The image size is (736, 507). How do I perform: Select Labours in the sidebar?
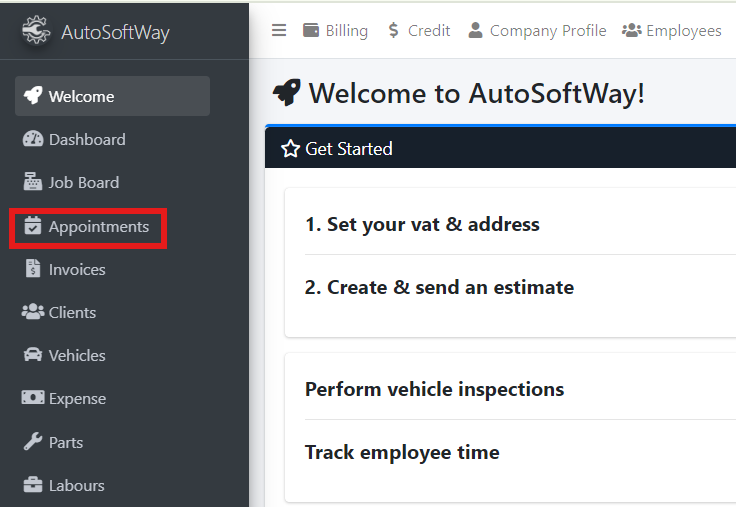[x=77, y=485]
